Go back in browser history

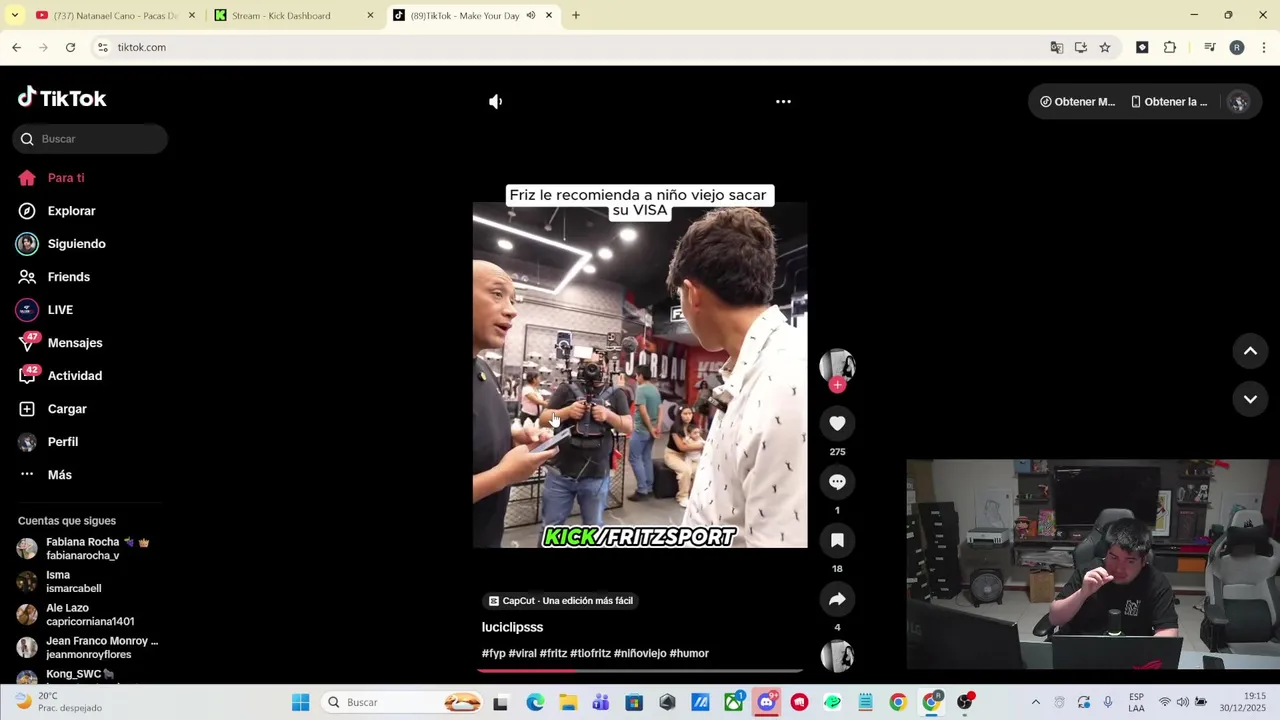point(16,47)
